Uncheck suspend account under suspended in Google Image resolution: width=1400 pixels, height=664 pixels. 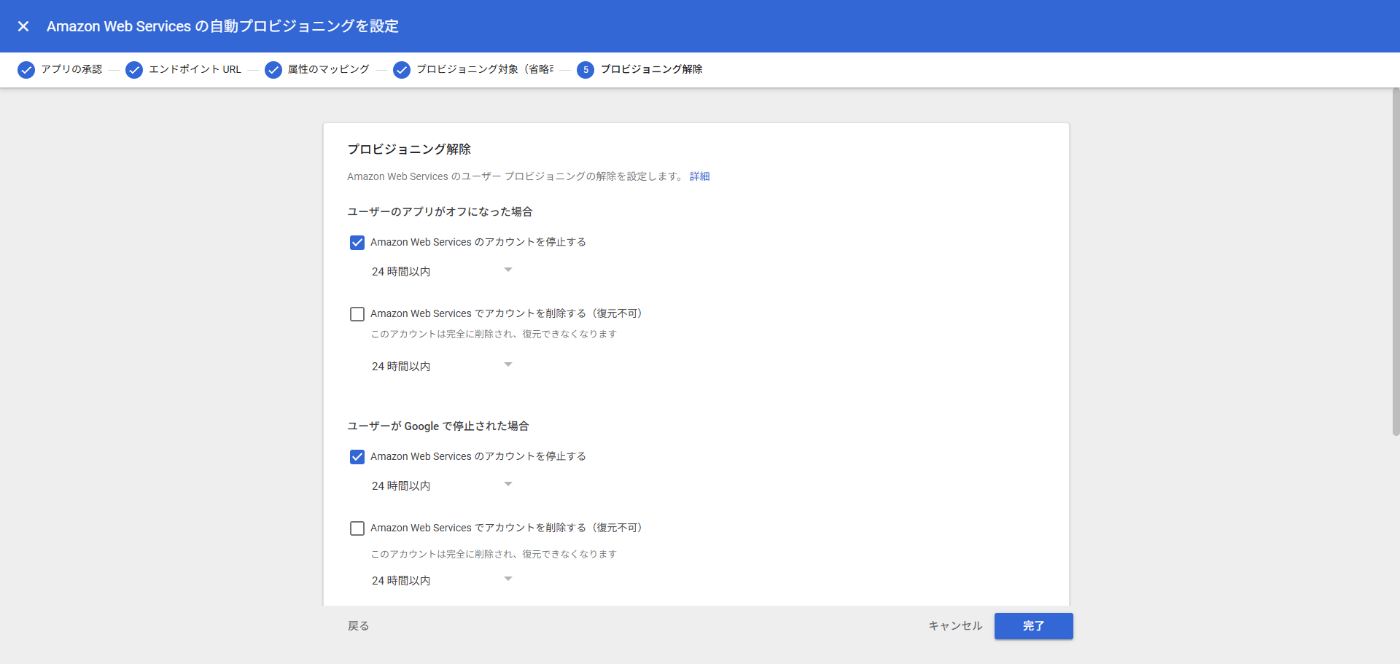pos(357,457)
